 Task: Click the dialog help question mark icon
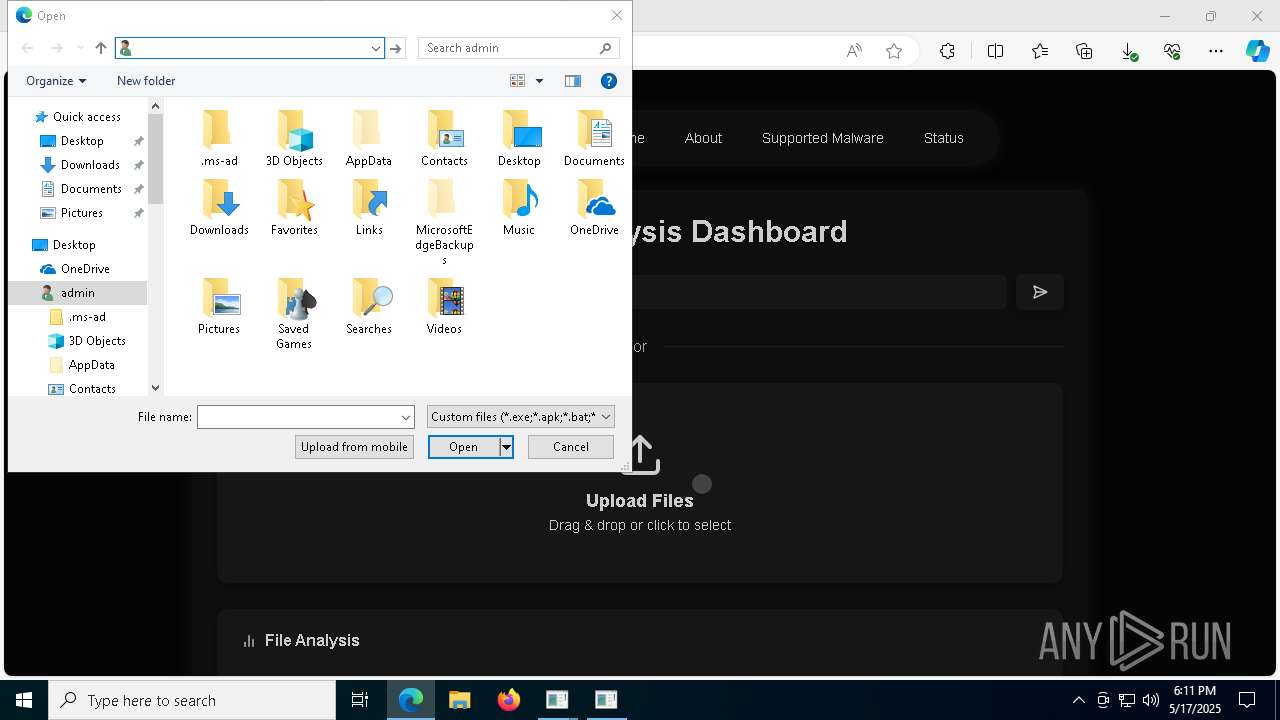coord(608,81)
